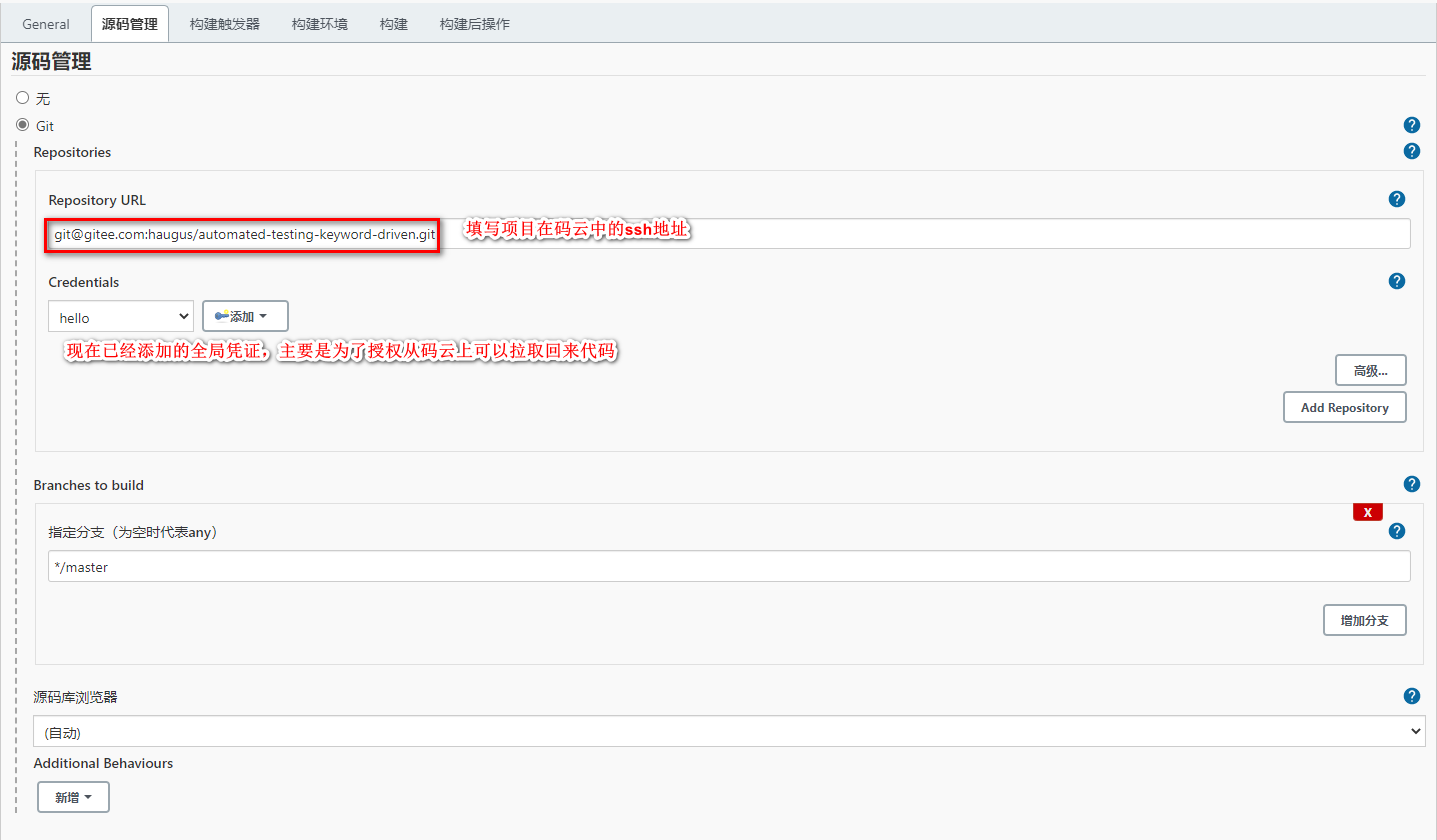Open the 构建环境 tab

click(x=320, y=24)
